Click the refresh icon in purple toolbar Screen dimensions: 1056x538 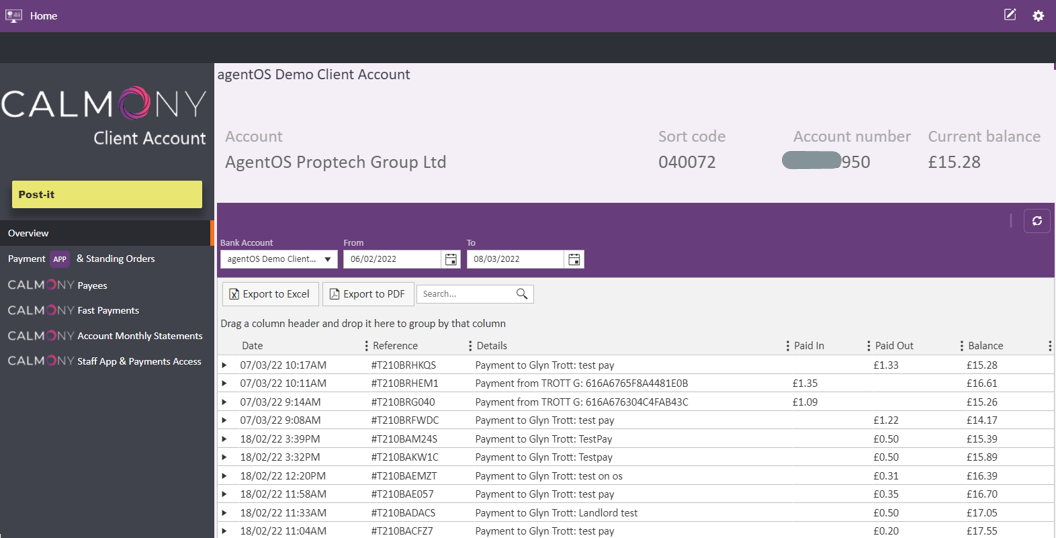tap(1037, 221)
